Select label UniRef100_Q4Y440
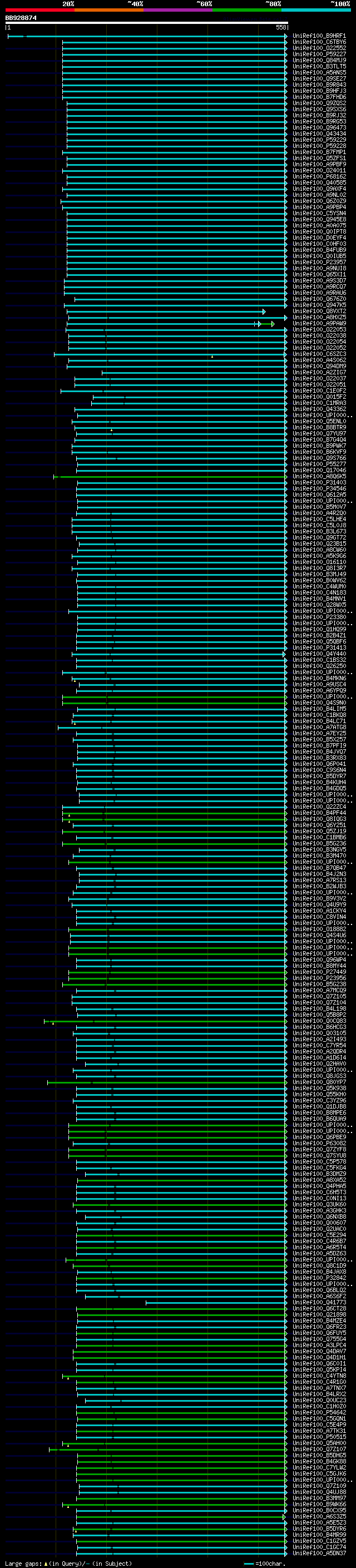This screenshot has height=1568, width=356. point(319,654)
